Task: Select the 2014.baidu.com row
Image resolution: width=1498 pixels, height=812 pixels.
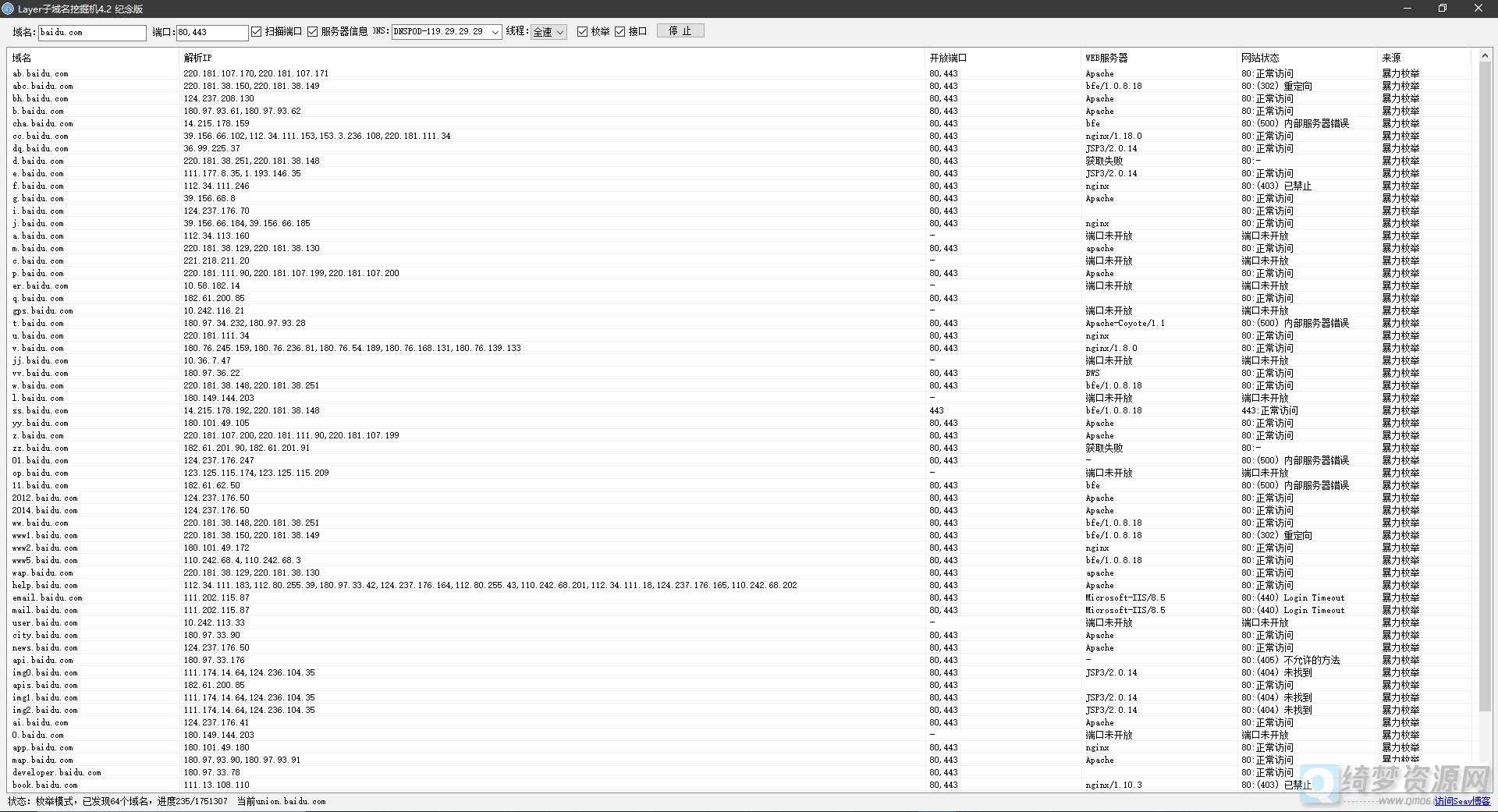Action: [x=741, y=510]
